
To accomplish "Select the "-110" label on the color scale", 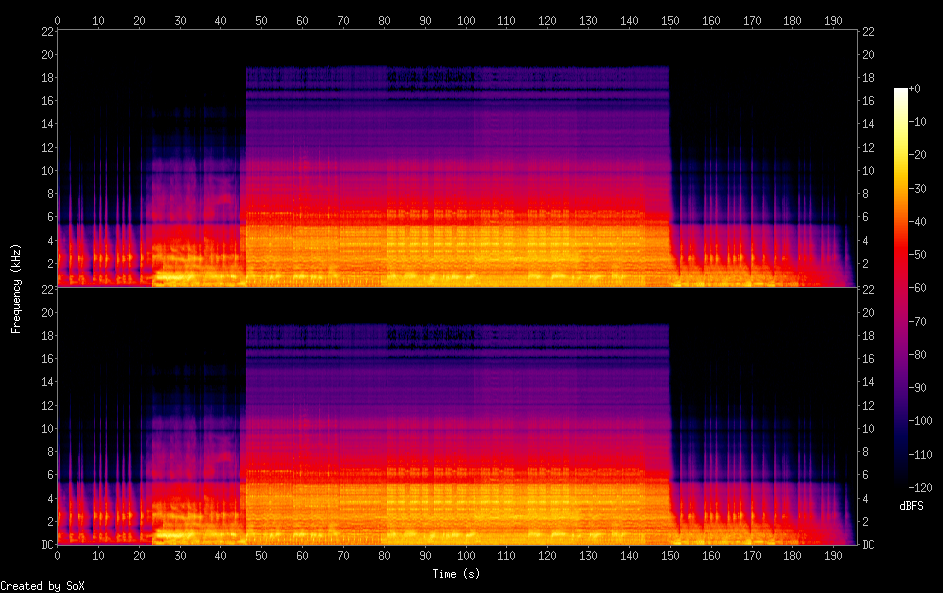I will pyautogui.click(x=920, y=454).
